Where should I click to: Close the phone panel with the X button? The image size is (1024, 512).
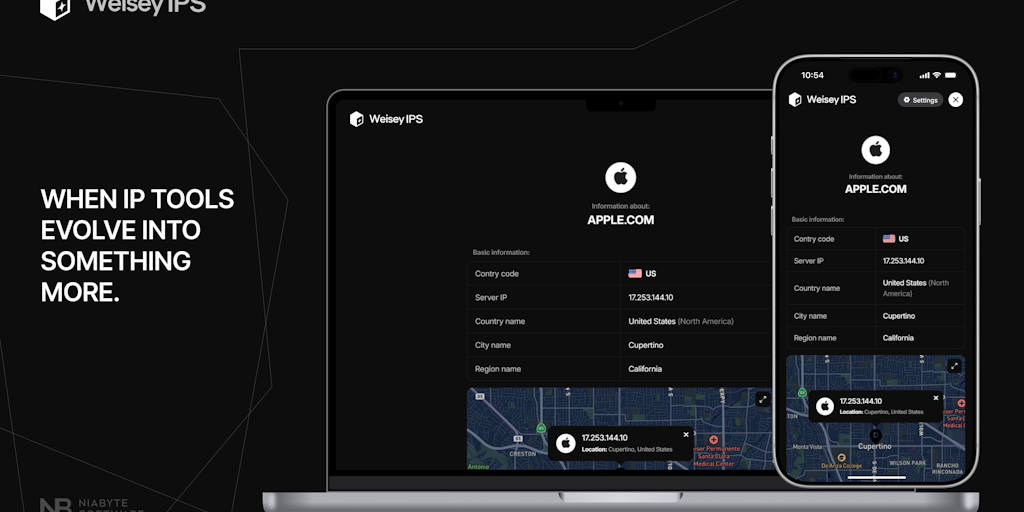[x=955, y=99]
